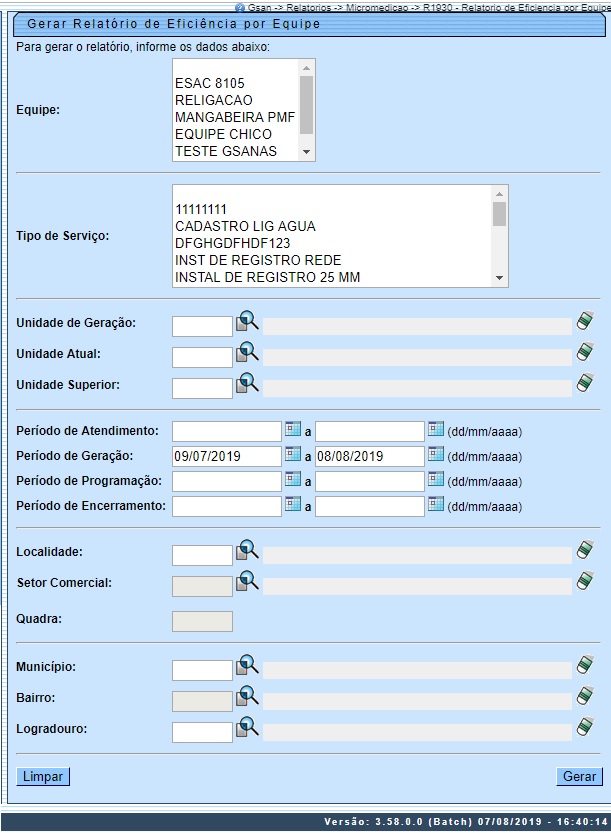This screenshot has width=611, height=833.
Task: Clear Município field with eraser icon
Action: click(585, 666)
